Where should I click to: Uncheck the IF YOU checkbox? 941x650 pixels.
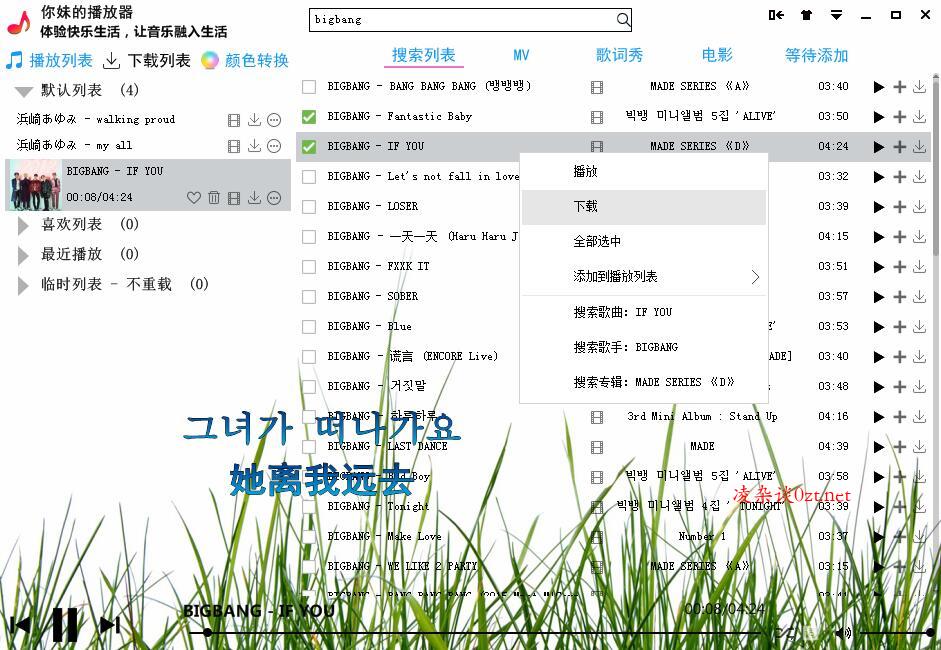pyautogui.click(x=309, y=146)
